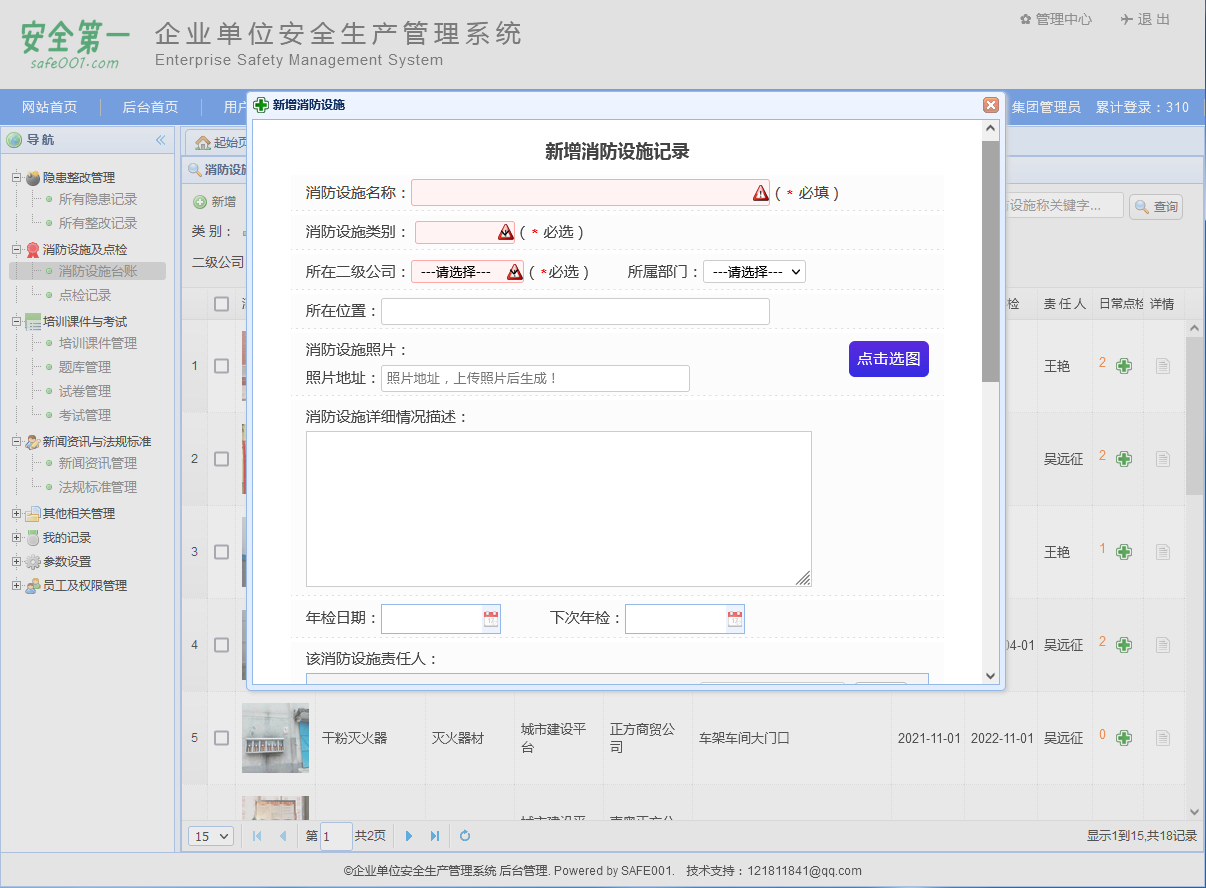Viewport: 1206px width, 888px height.
Task: Check the row 1 checkbox
Action: click(x=222, y=366)
